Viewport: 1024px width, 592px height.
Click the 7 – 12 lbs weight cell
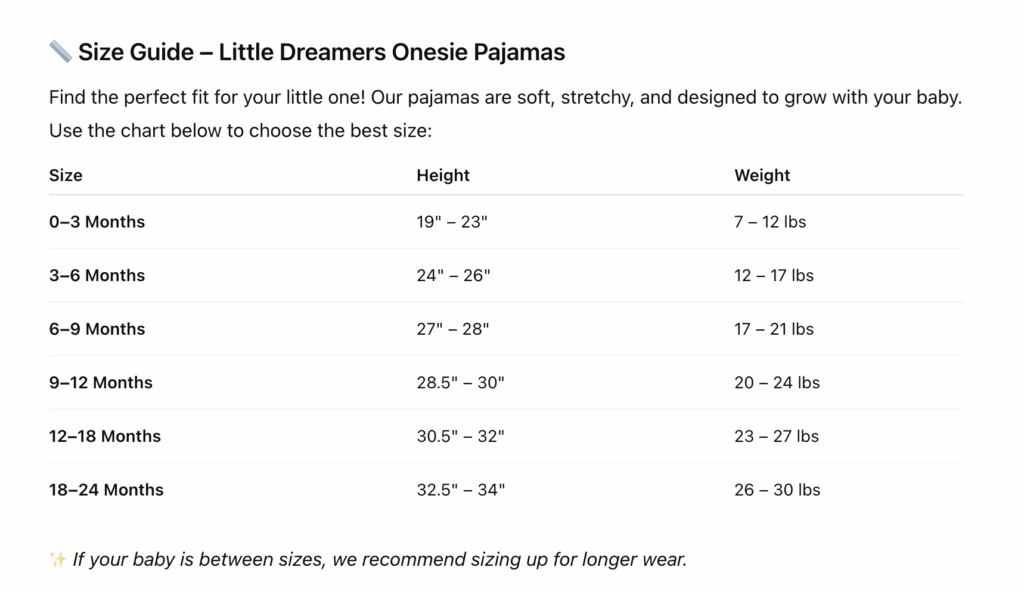[770, 222]
